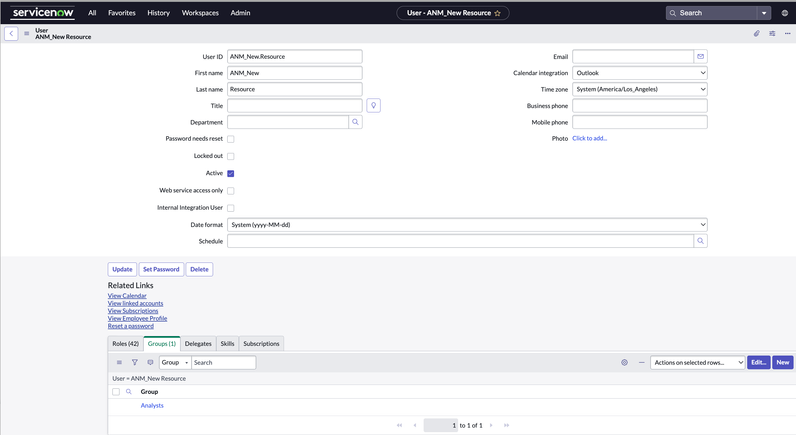Collapse the Groups list with the minus icon
The height and width of the screenshot is (435, 796).
642,362
